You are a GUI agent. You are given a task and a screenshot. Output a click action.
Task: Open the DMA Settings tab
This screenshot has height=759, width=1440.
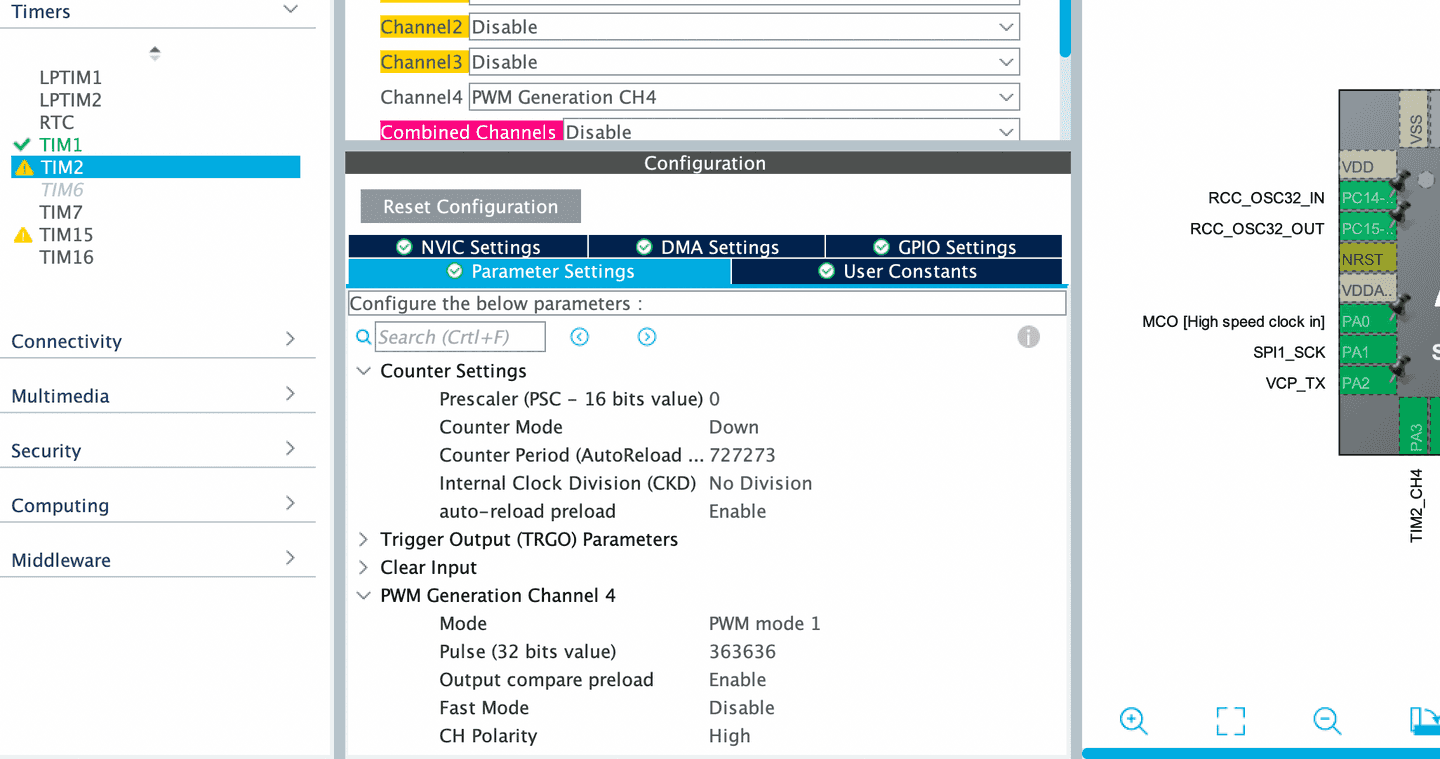(707, 247)
